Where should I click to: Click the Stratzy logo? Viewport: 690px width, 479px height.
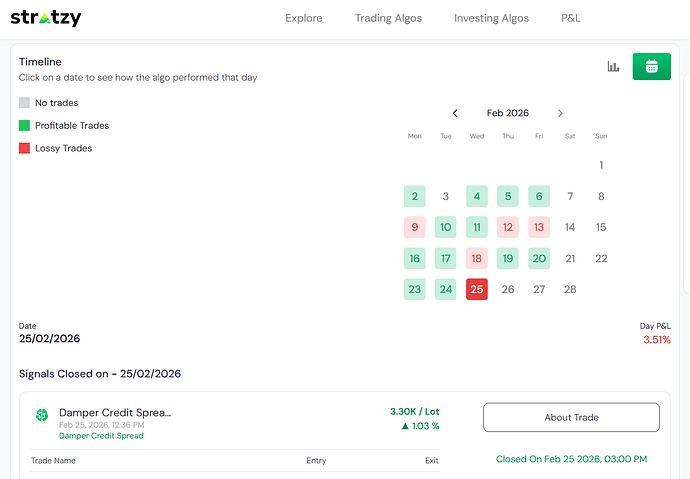pyautogui.click(x=46, y=18)
